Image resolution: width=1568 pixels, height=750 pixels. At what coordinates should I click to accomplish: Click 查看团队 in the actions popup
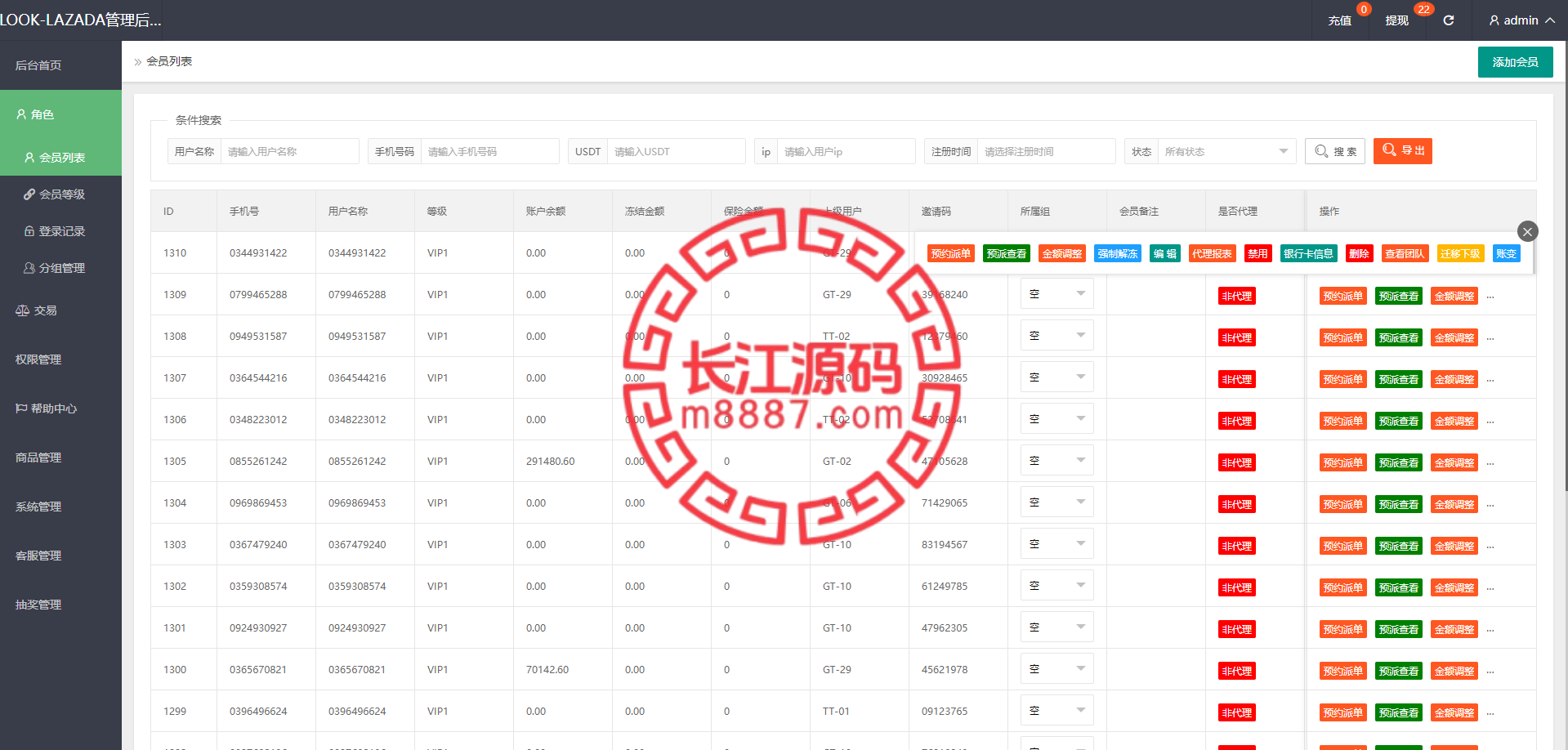click(1405, 253)
